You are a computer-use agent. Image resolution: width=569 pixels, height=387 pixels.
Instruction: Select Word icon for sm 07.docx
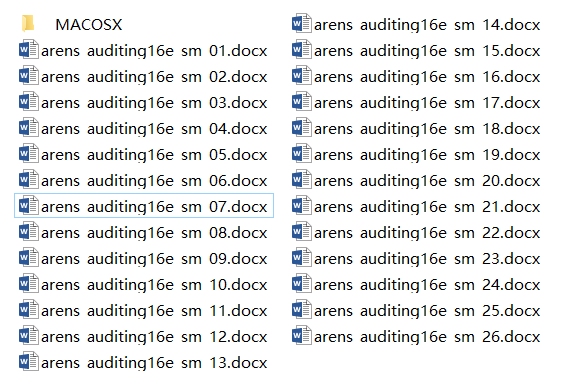29,206
